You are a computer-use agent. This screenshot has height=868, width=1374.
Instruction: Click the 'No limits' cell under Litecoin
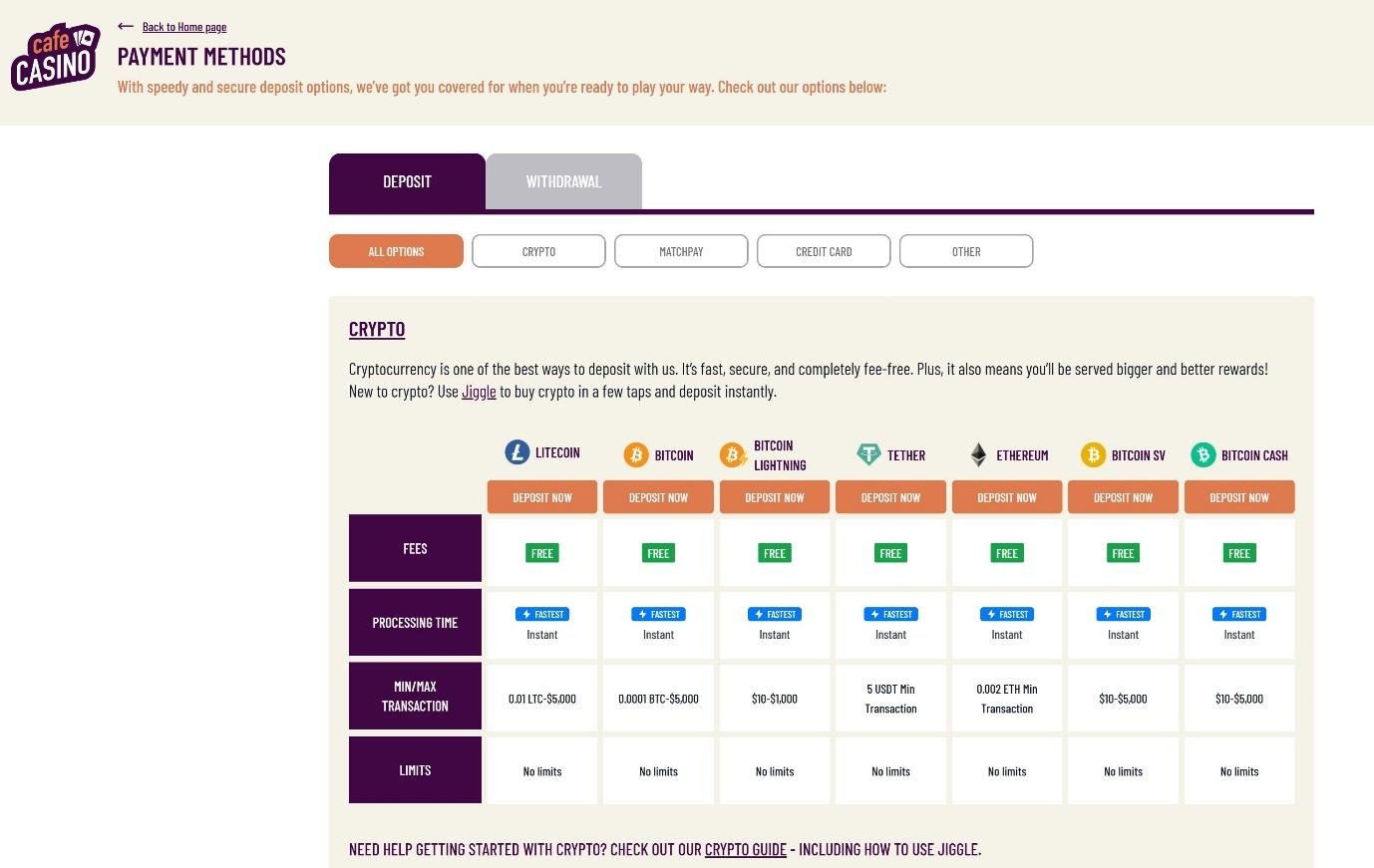[542, 771]
